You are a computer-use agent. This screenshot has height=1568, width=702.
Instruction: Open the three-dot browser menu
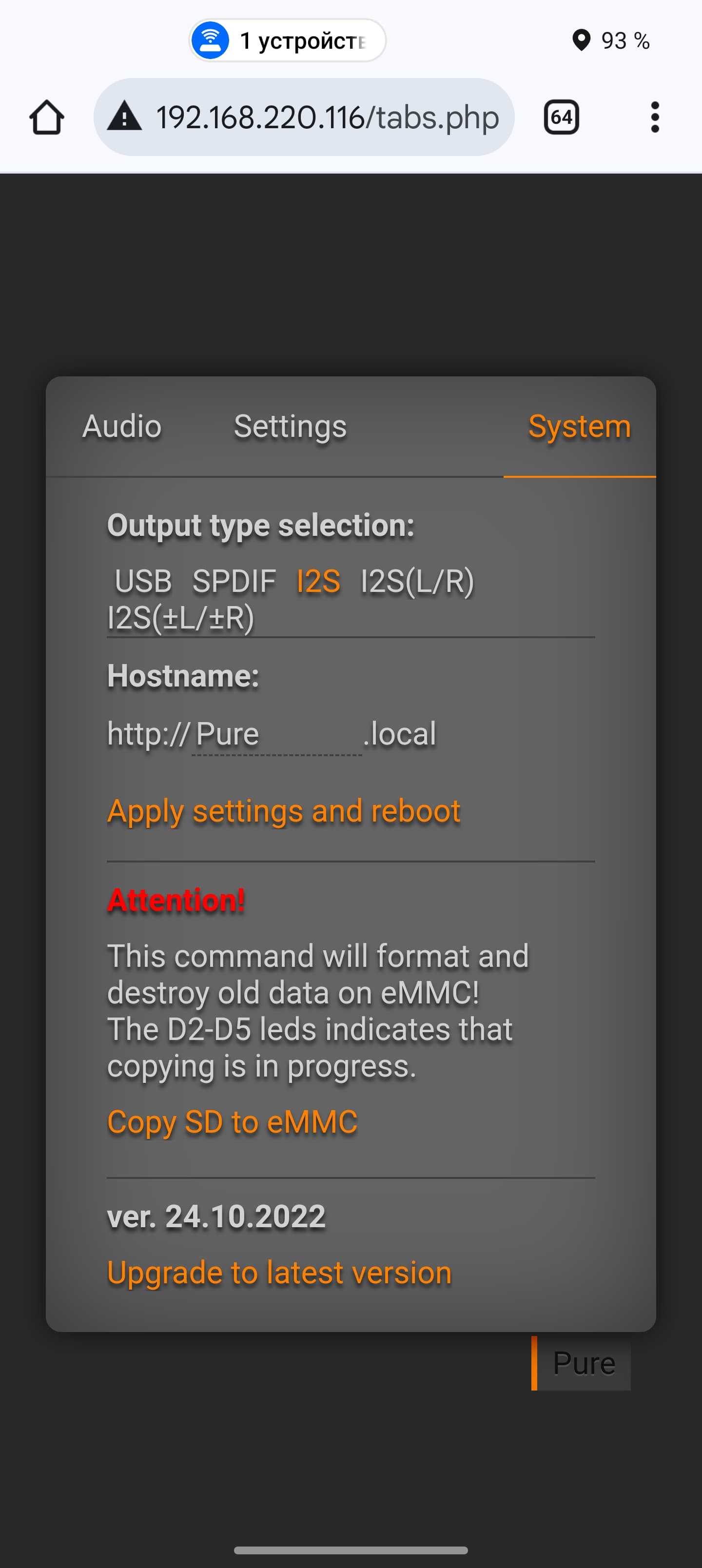(655, 117)
